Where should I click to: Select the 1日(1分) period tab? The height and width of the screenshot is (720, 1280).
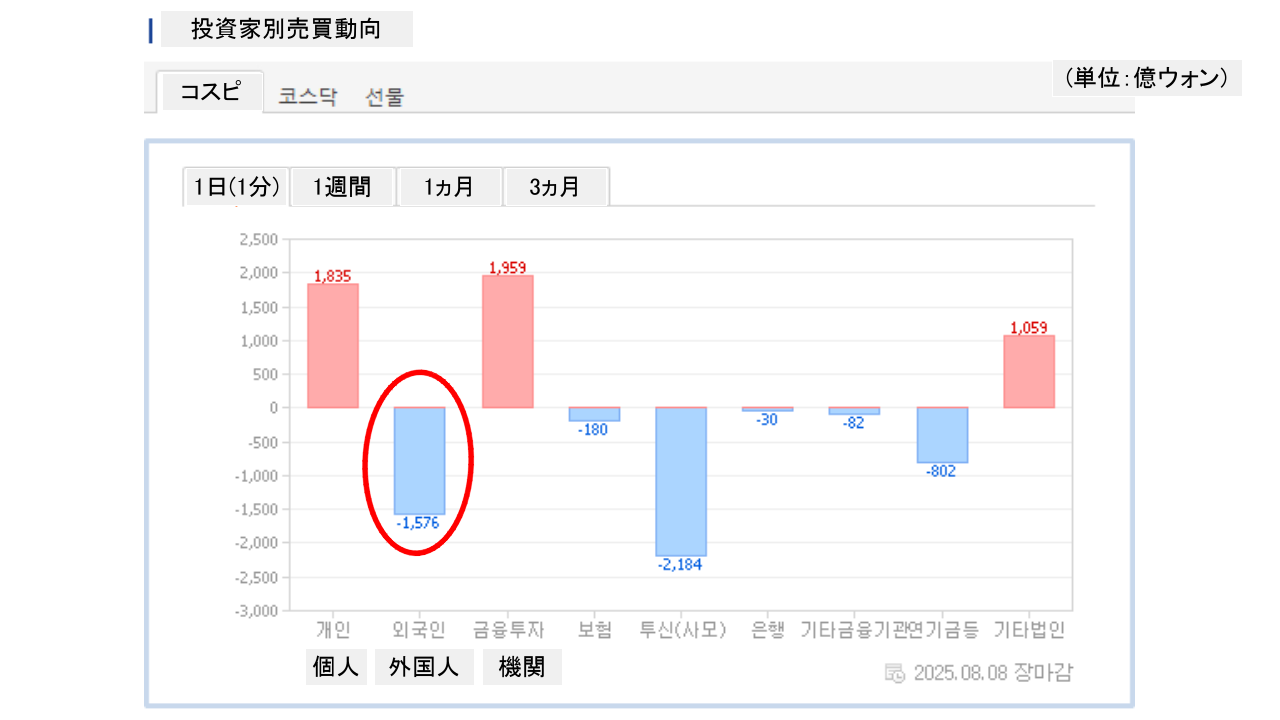(237, 187)
